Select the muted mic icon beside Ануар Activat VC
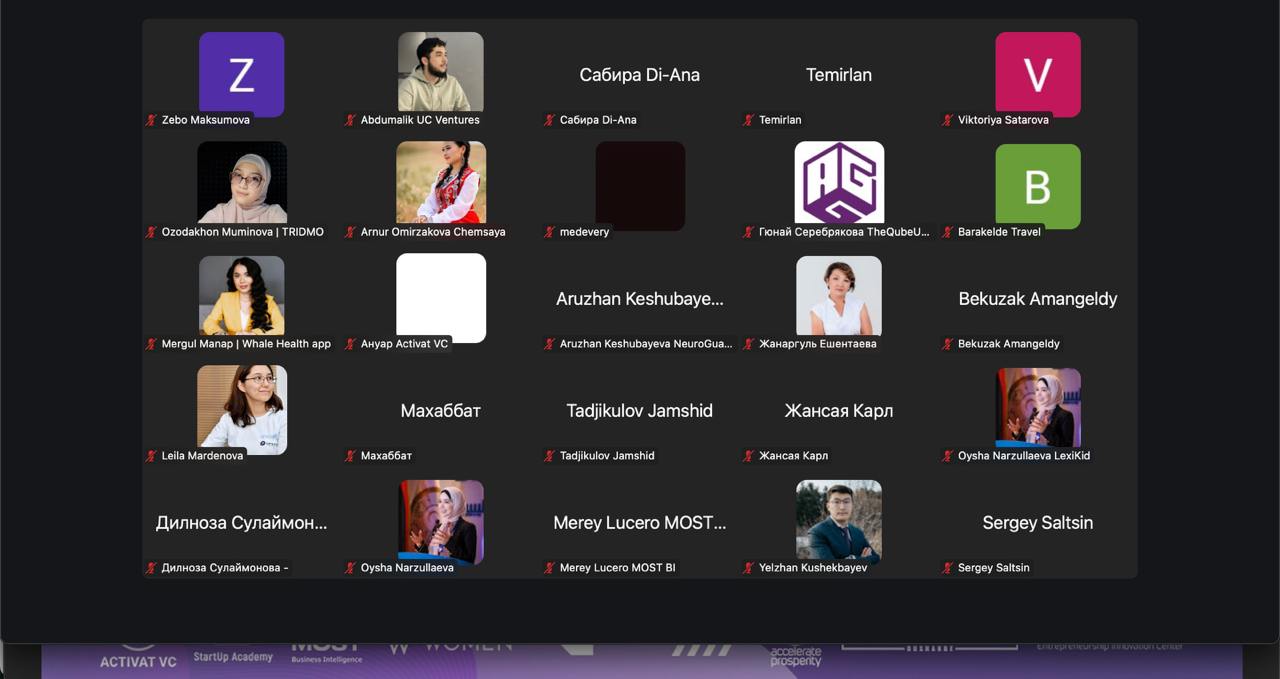Image resolution: width=1280 pixels, height=679 pixels. click(x=351, y=344)
